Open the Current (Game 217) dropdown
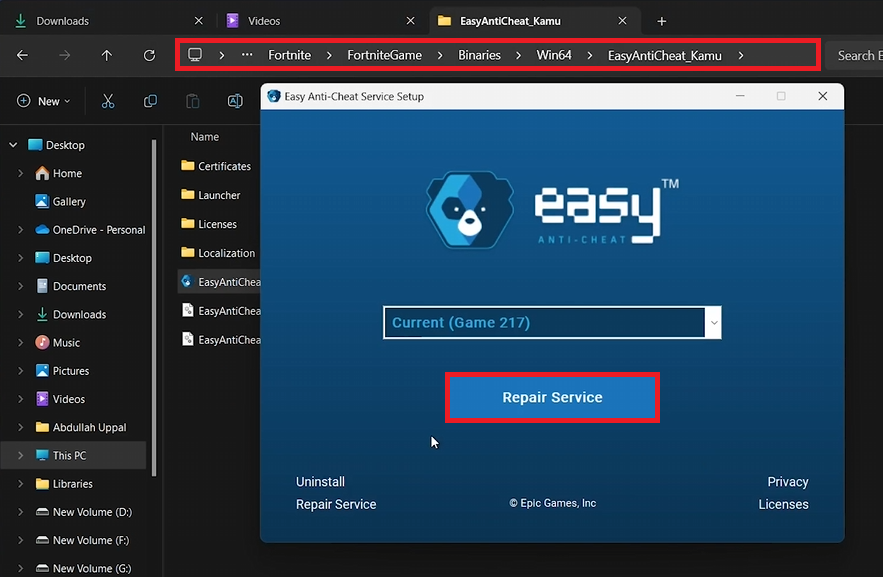883x577 pixels. coord(552,323)
